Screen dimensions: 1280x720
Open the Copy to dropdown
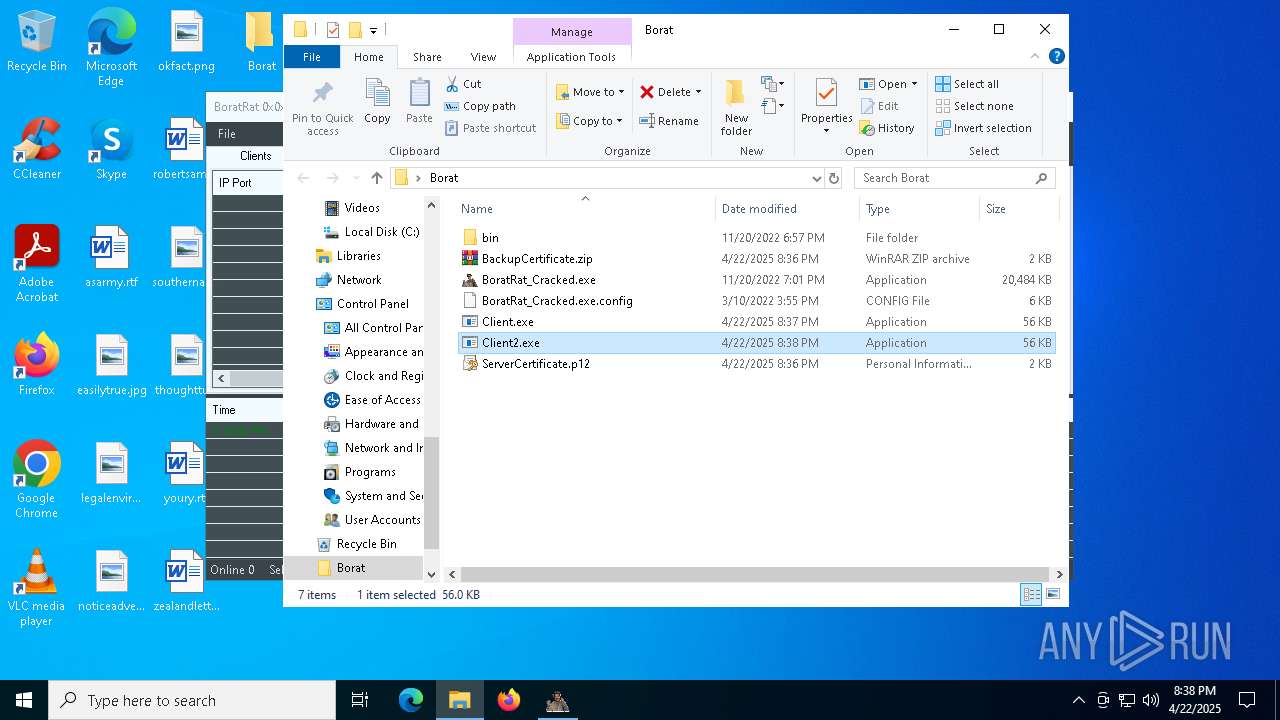coord(590,121)
